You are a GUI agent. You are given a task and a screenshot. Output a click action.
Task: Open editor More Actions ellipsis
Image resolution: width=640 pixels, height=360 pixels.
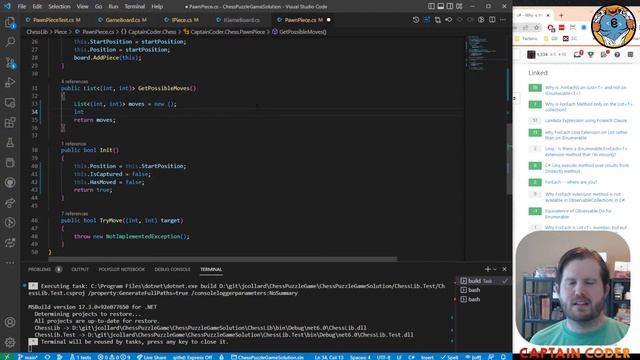click(x=503, y=20)
